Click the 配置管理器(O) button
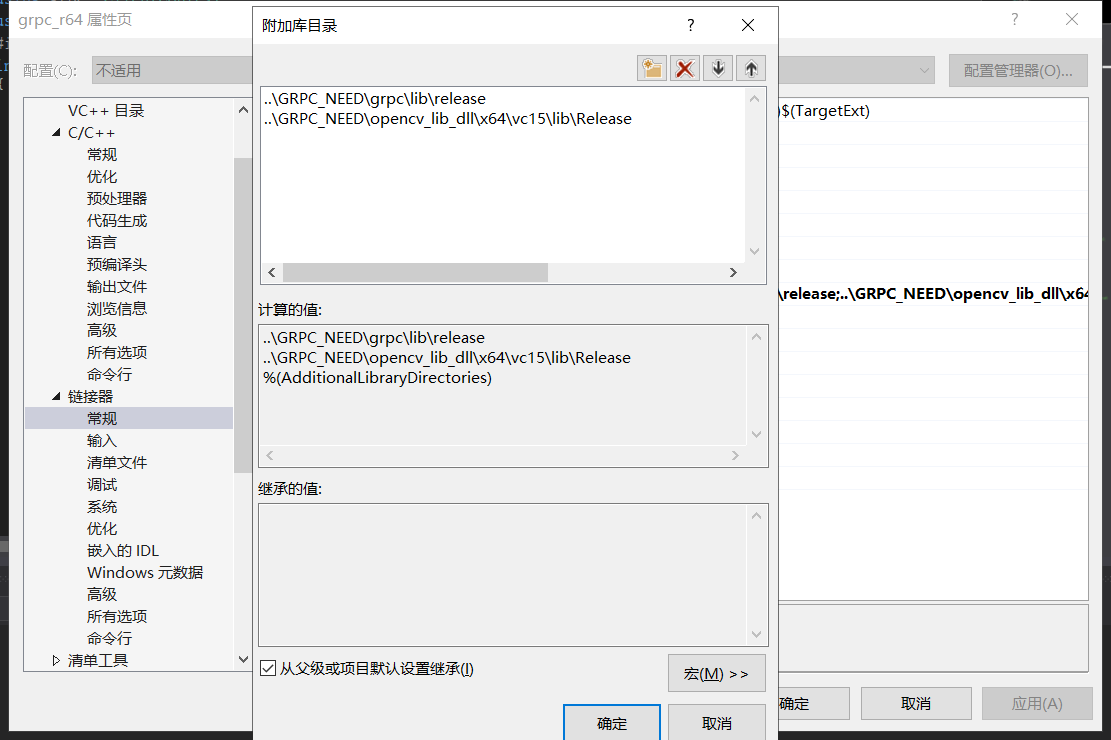 [1018, 69]
